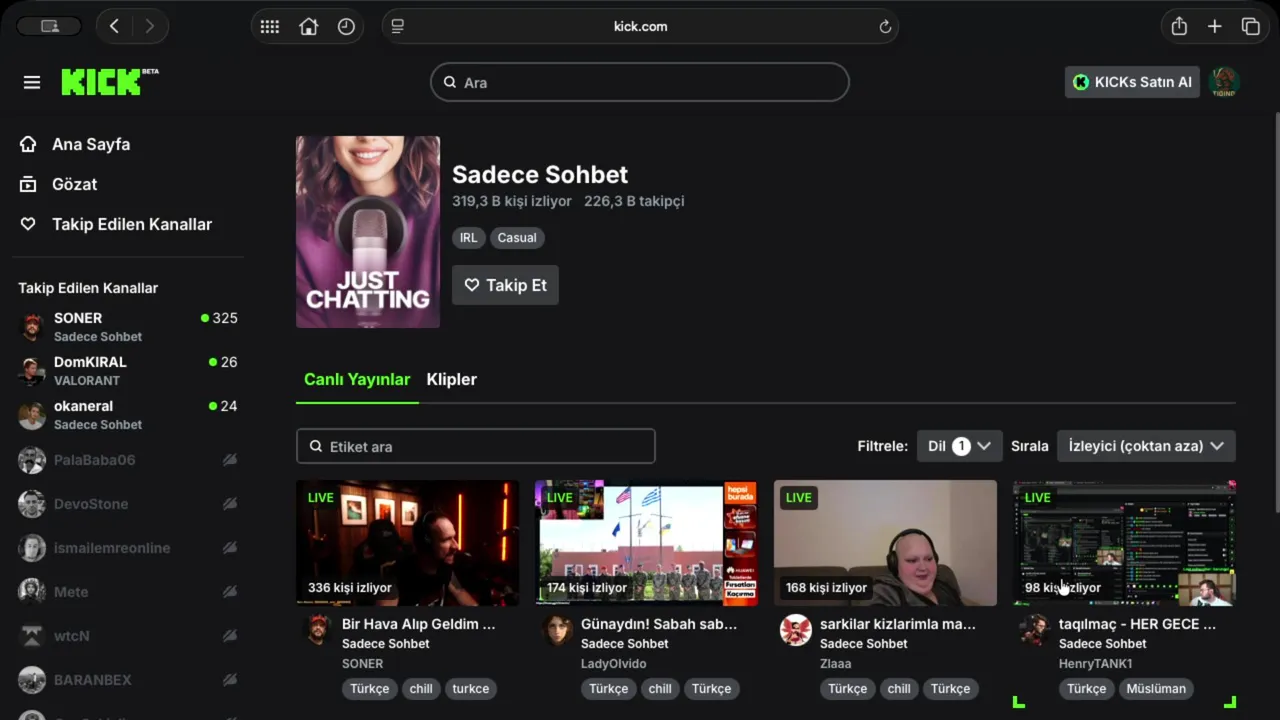This screenshot has height=720, width=1280.
Task: Click ismailemreonline's avatar in sidebar
Action: click(32, 548)
